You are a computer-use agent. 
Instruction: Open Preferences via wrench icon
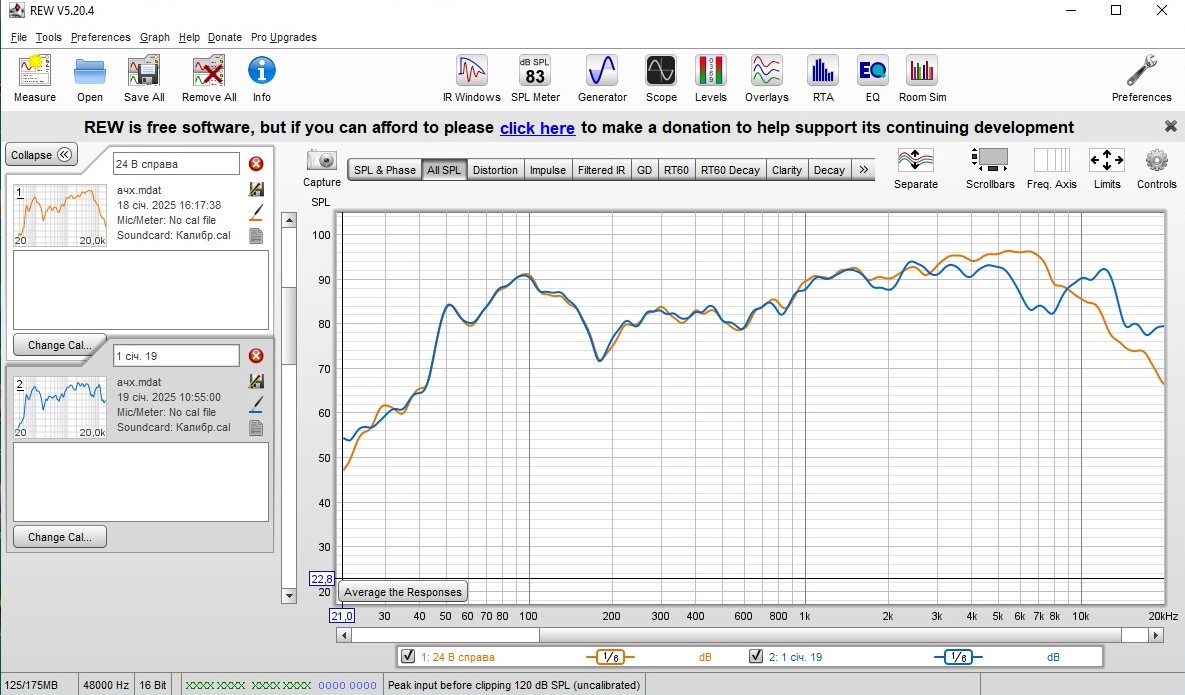click(x=1141, y=79)
